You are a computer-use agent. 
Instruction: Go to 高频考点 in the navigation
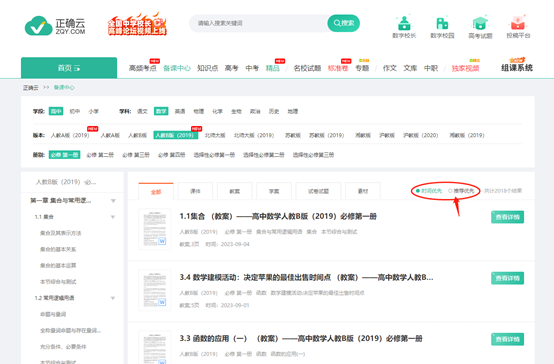click(x=142, y=68)
